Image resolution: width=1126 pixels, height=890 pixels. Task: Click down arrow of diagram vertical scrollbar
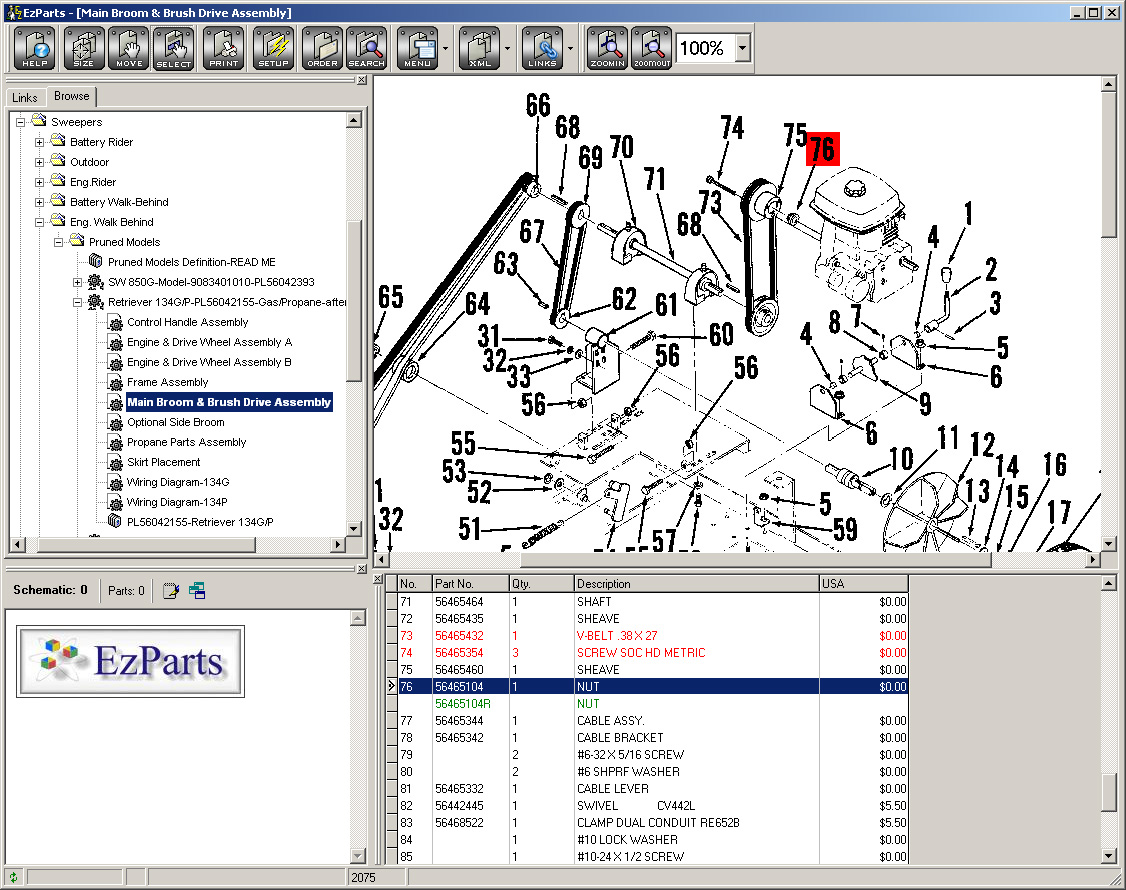pyautogui.click(x=1108, y=544)
